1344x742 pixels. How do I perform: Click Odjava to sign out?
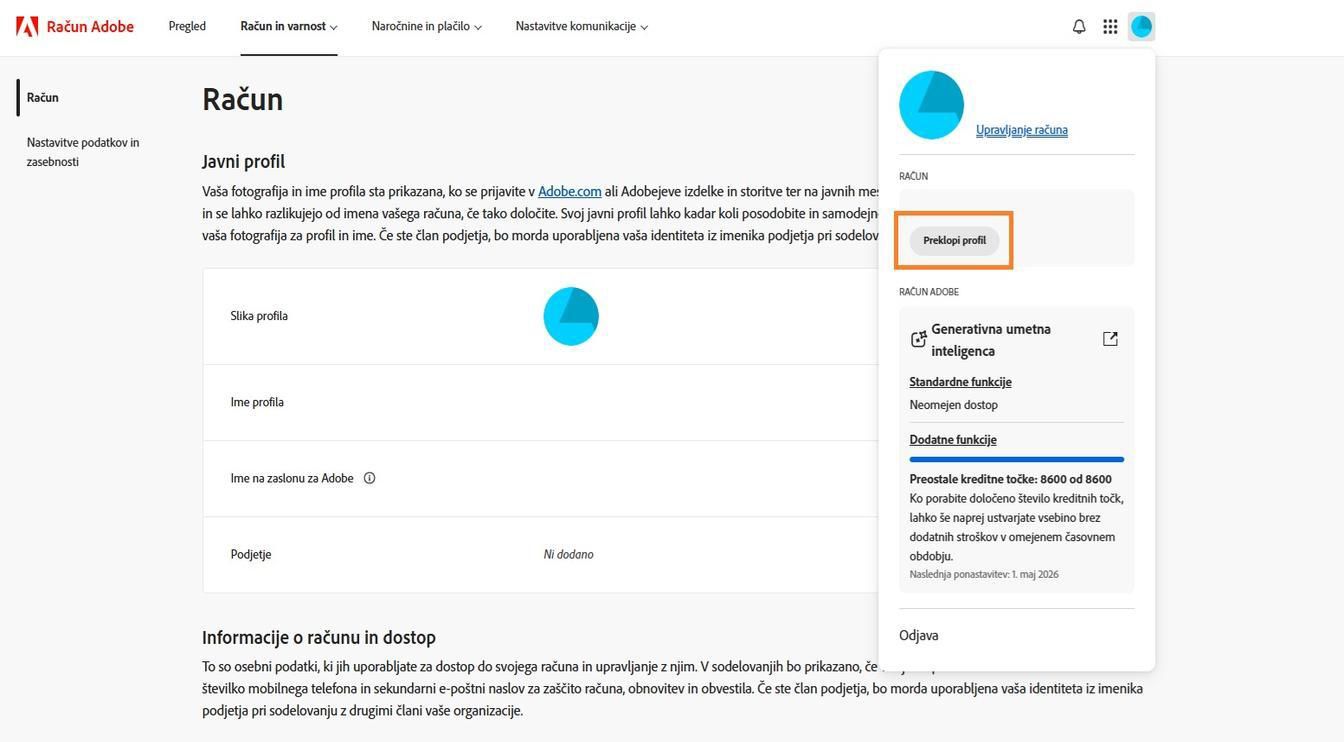(x=919, y=636)
